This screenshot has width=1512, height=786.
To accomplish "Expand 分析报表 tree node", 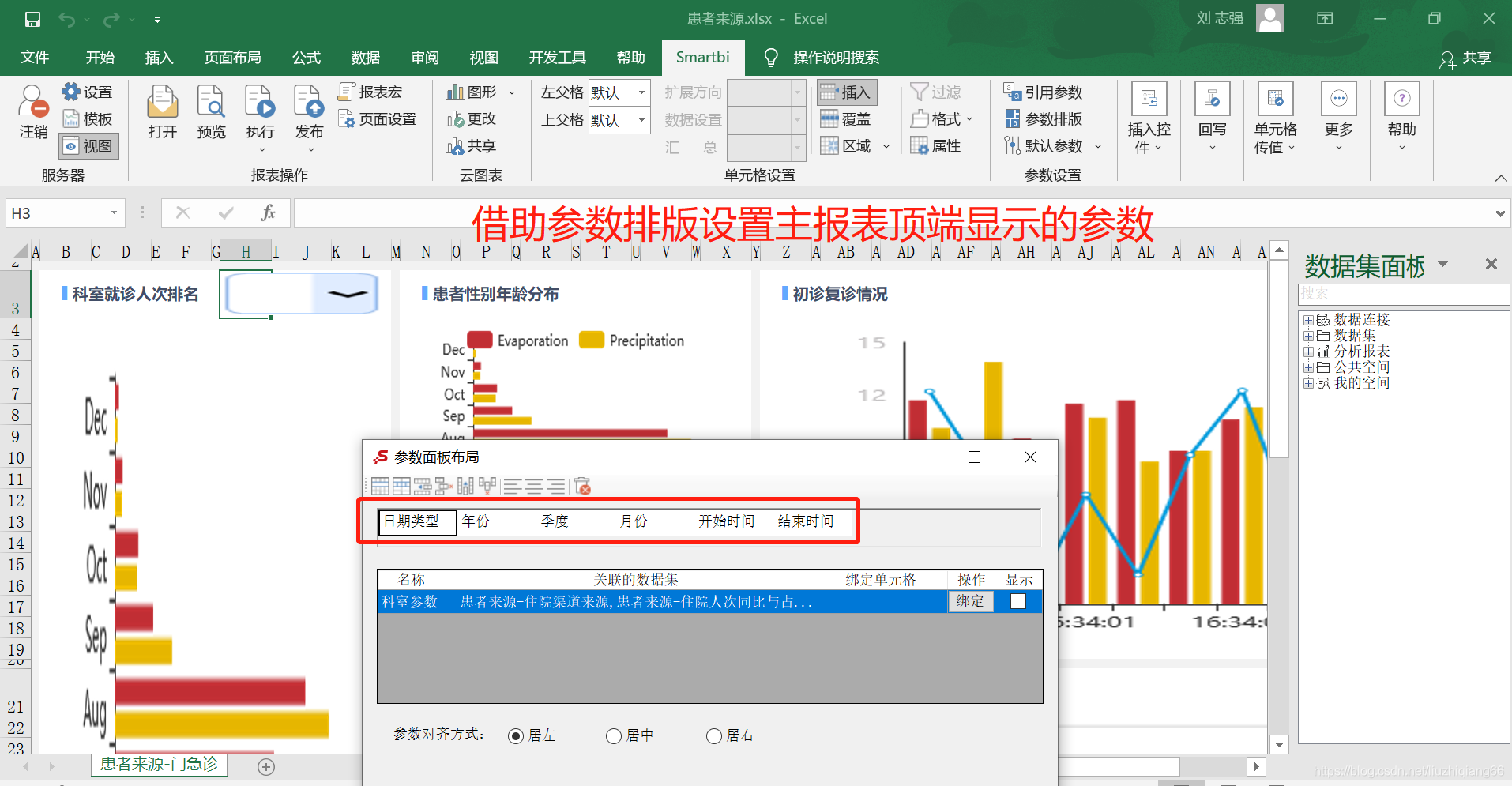I will click(x=1308, y=352).
